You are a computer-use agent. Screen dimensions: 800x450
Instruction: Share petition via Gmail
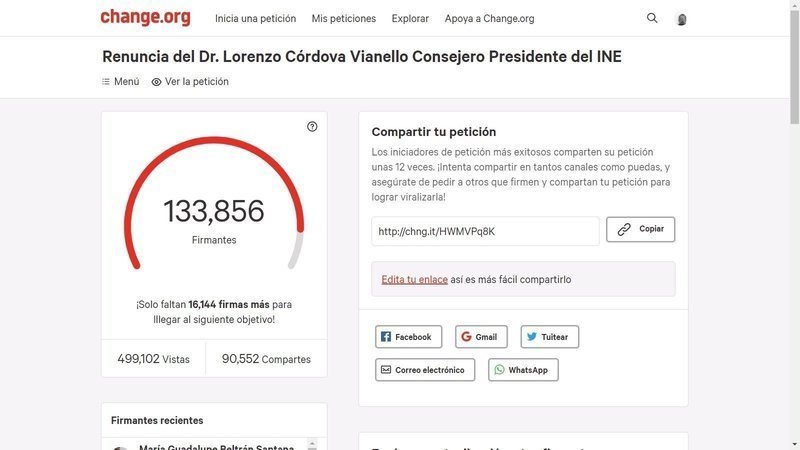click(x=481, y=337)
